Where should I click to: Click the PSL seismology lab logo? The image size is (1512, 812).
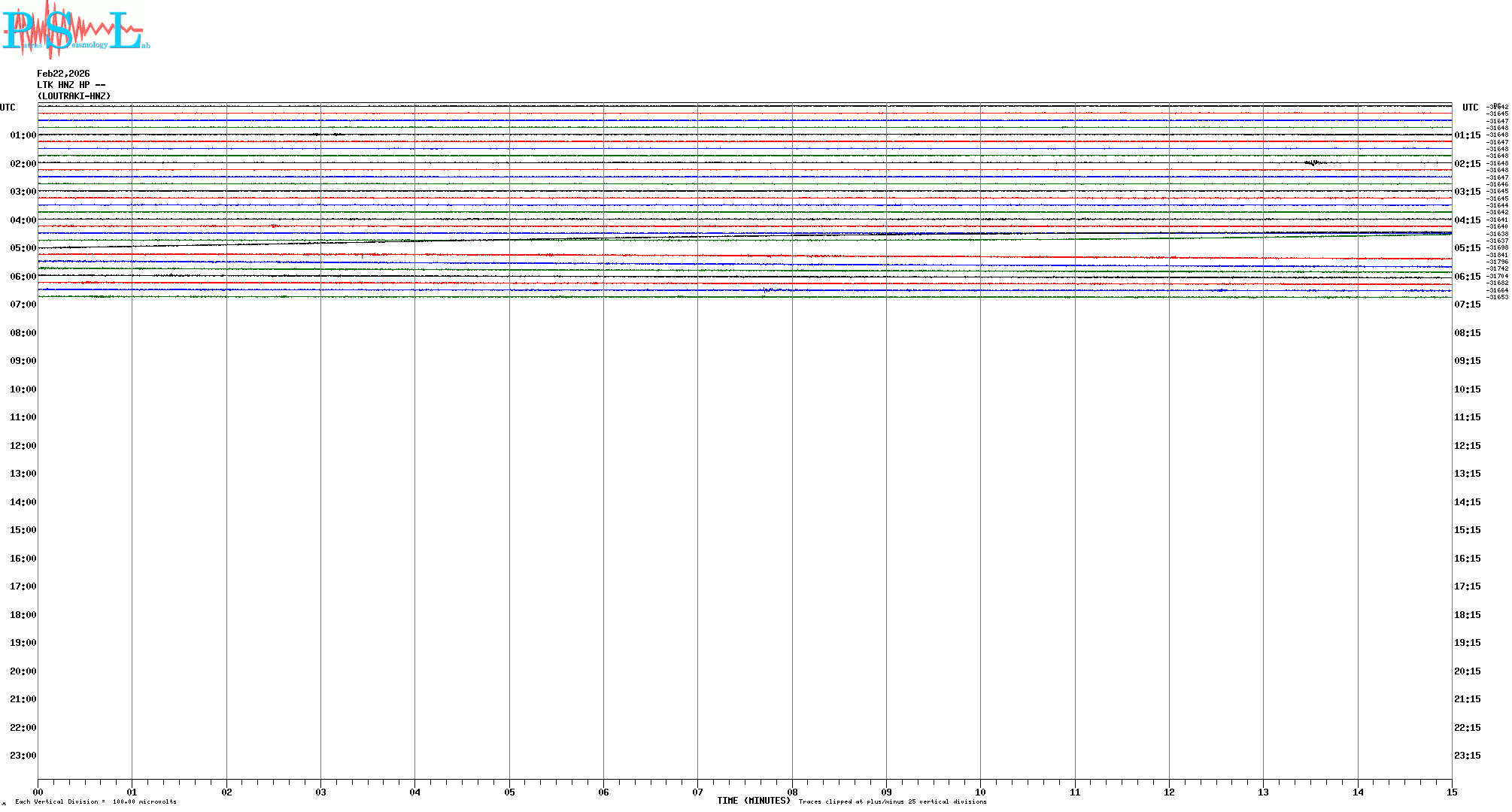pos(75,30)
